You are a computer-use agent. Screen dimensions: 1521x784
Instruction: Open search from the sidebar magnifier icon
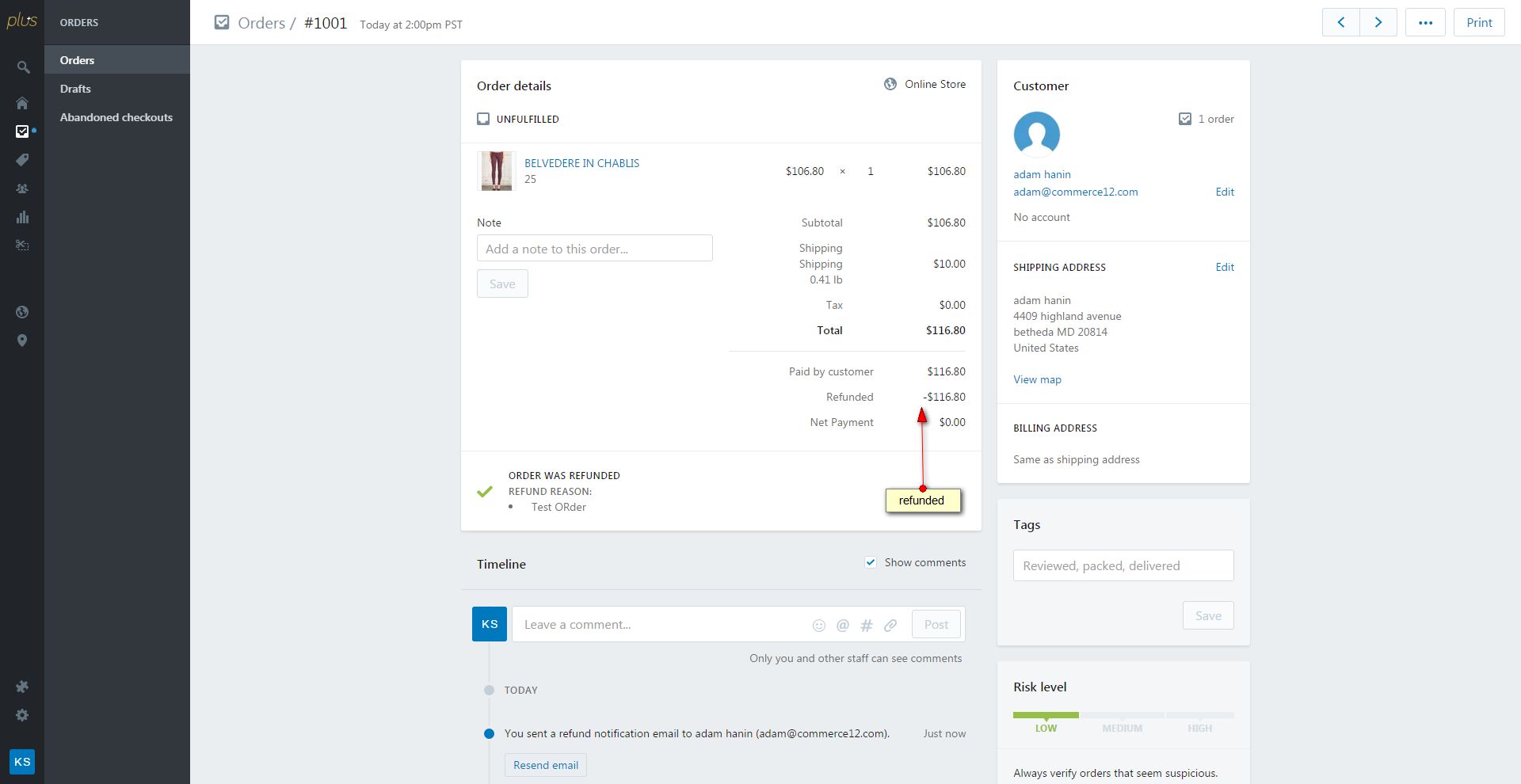pyautogui.click(x=23, y=68)
